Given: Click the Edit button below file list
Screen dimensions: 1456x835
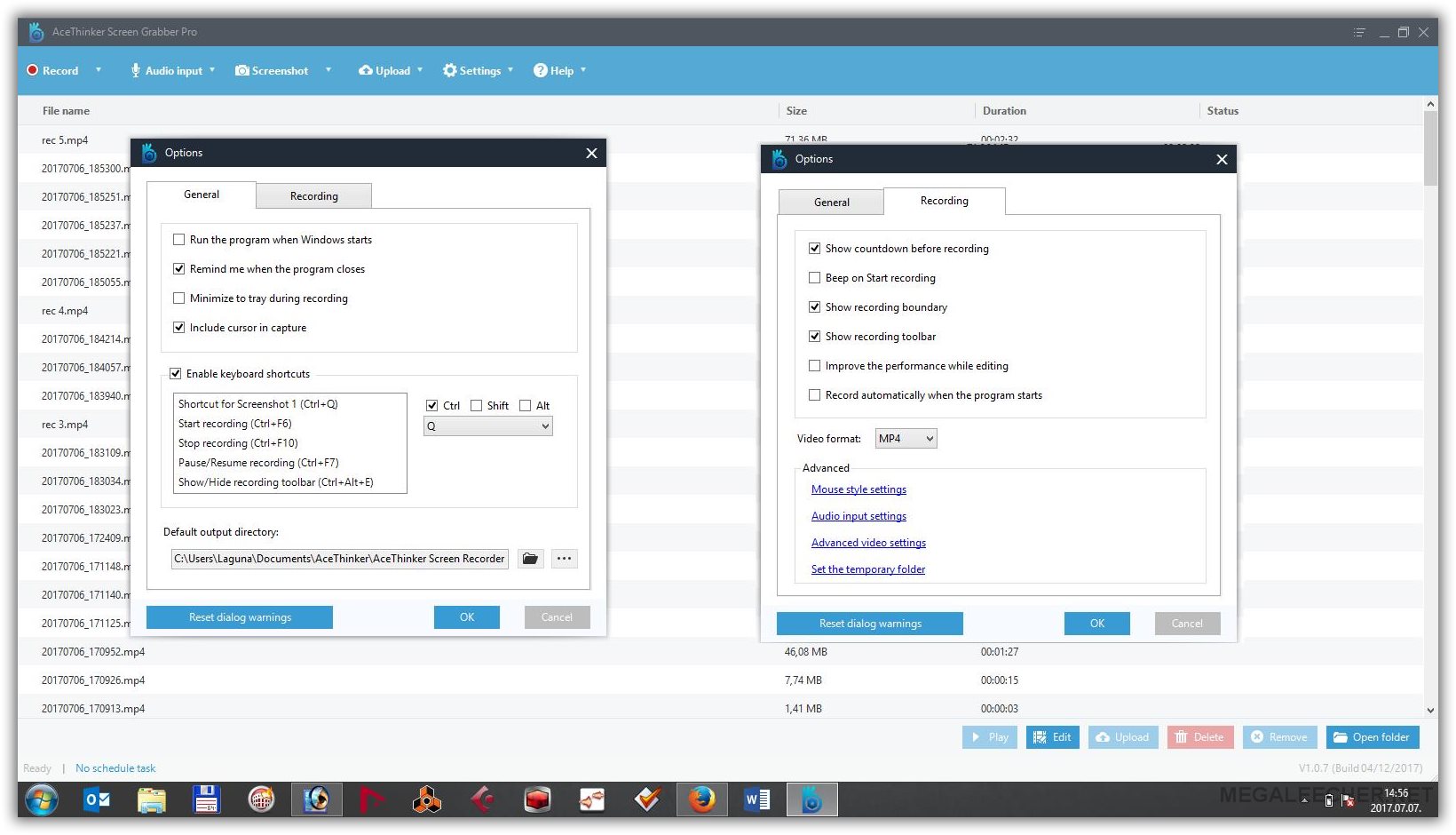Looking at the screenshot, I should 1053,737.
